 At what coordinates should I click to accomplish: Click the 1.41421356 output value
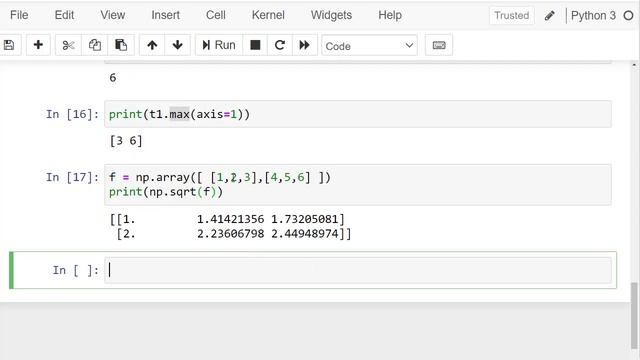(x=230, y=219)
